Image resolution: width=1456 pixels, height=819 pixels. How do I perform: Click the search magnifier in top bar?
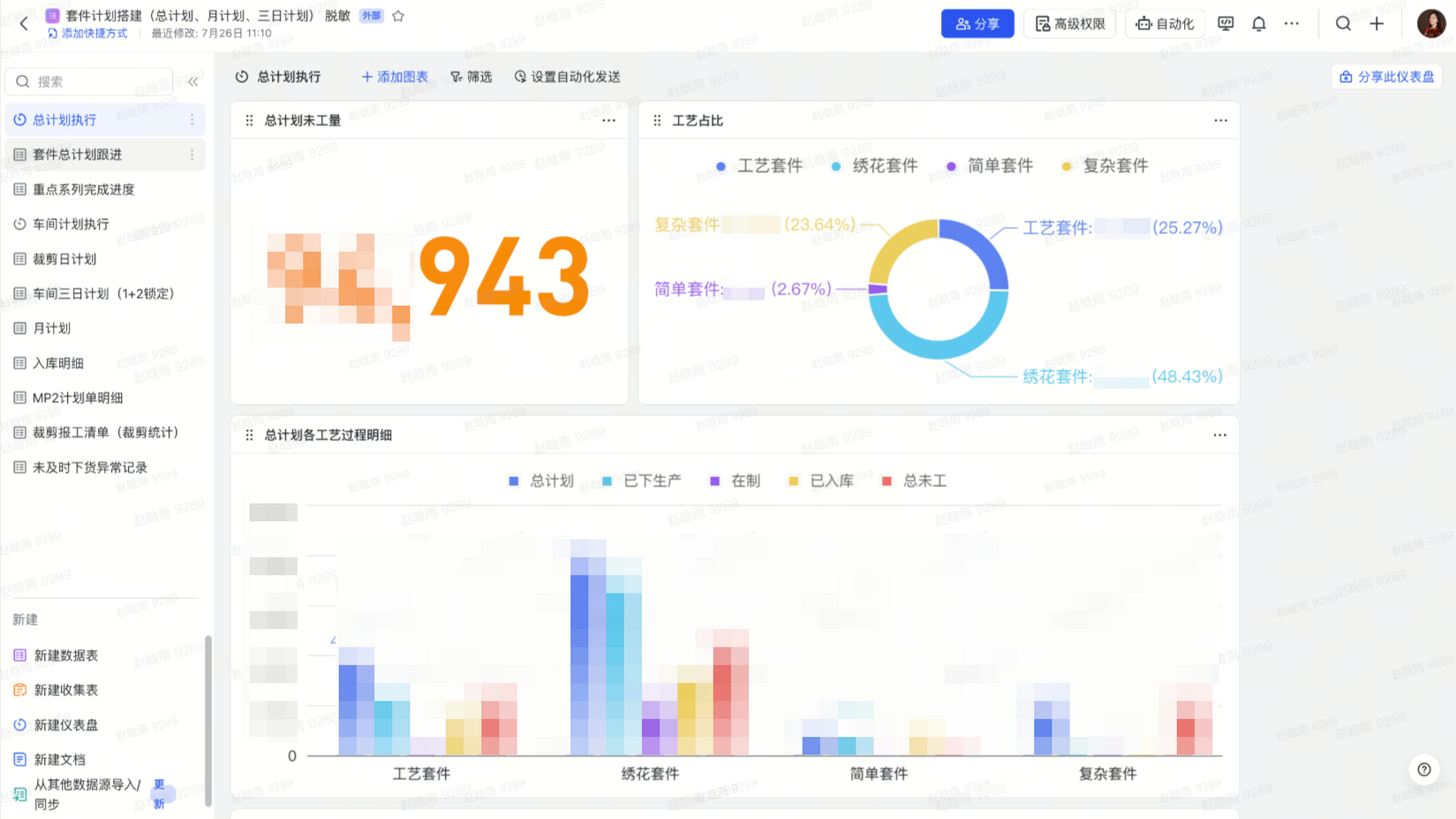[x=1342, y=24]
